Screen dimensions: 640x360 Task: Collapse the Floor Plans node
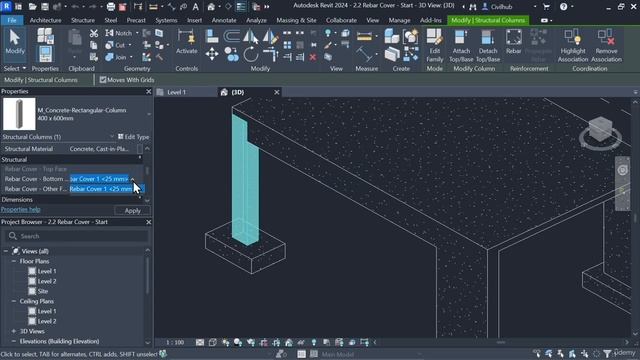14,261
